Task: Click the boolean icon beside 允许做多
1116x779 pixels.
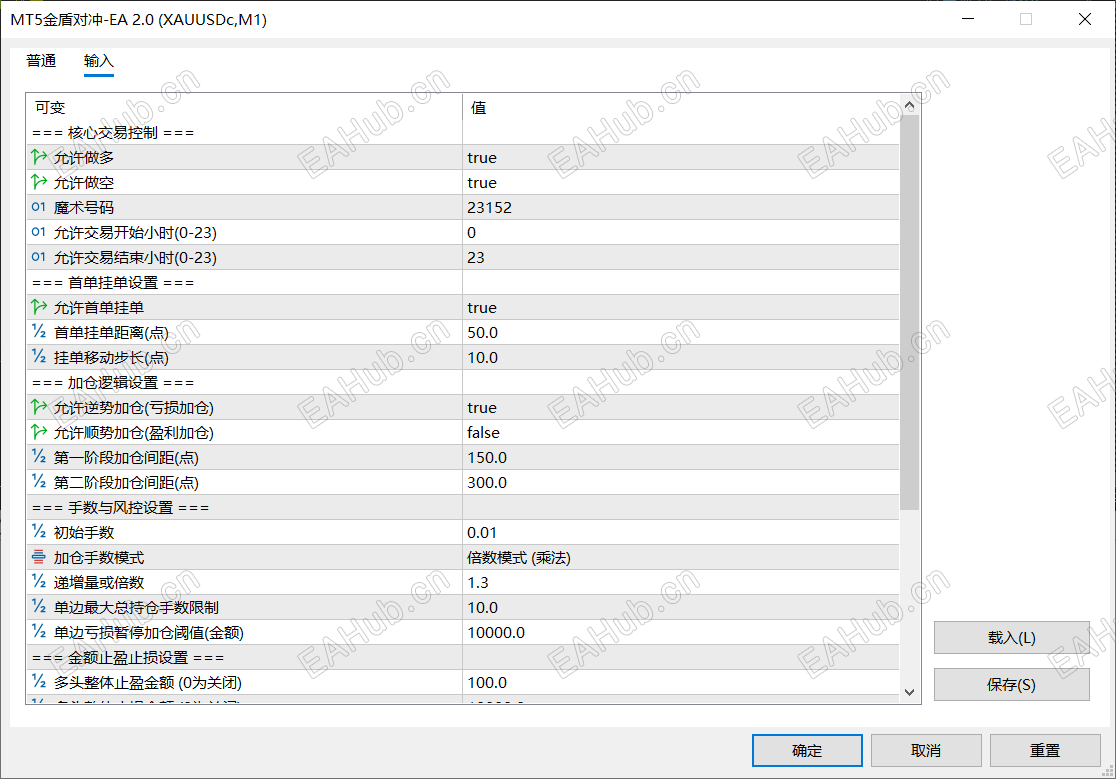Action: point(39,157)
